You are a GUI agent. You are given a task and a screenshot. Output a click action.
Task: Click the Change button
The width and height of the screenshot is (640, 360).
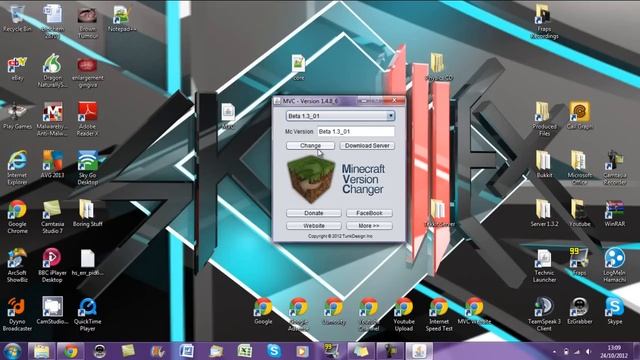[310, 146]
